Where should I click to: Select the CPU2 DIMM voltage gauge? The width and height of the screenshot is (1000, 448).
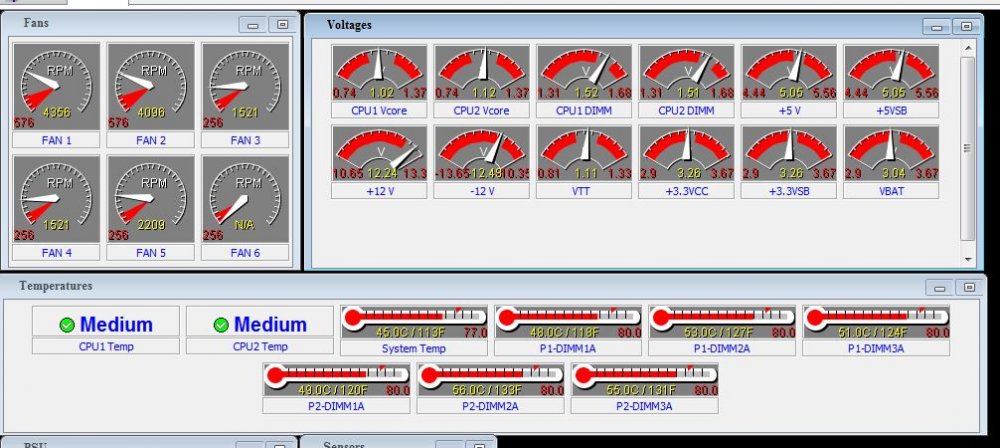tap(686, 73)
